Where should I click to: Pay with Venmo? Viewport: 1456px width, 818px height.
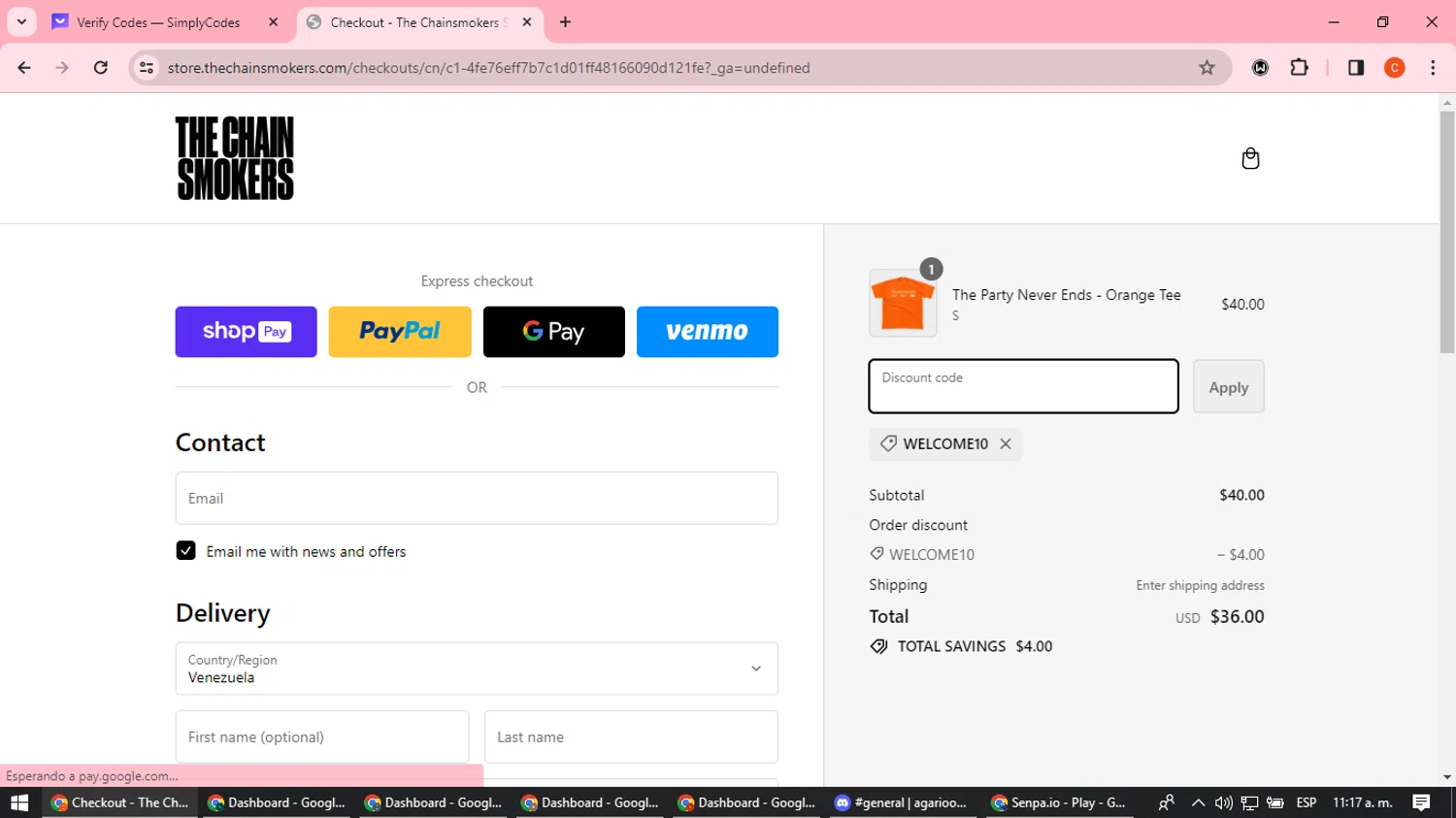coord(708,332)
